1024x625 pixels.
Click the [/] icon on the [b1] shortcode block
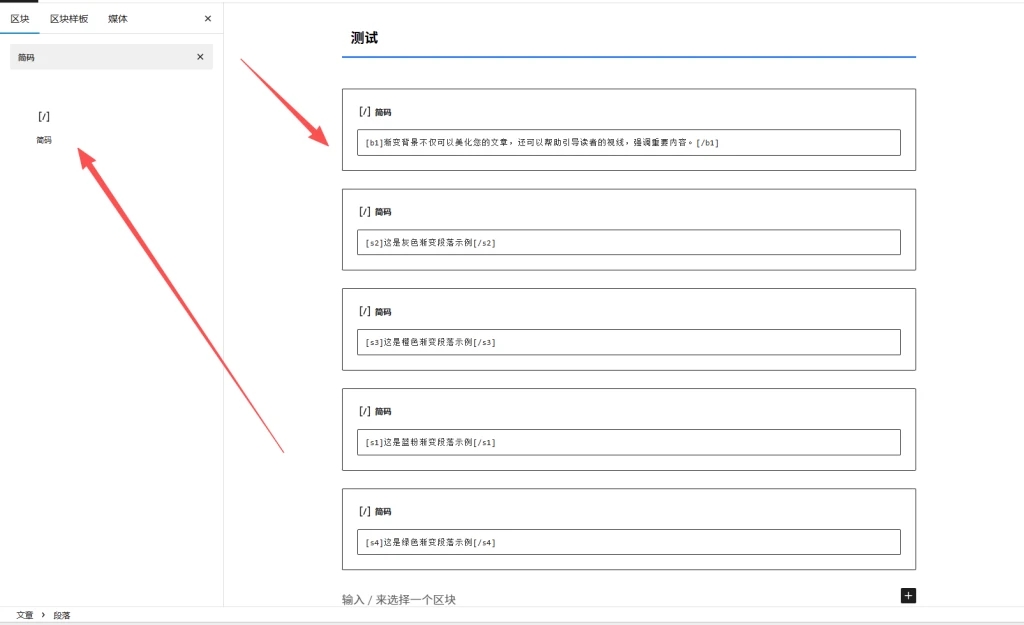364,111
